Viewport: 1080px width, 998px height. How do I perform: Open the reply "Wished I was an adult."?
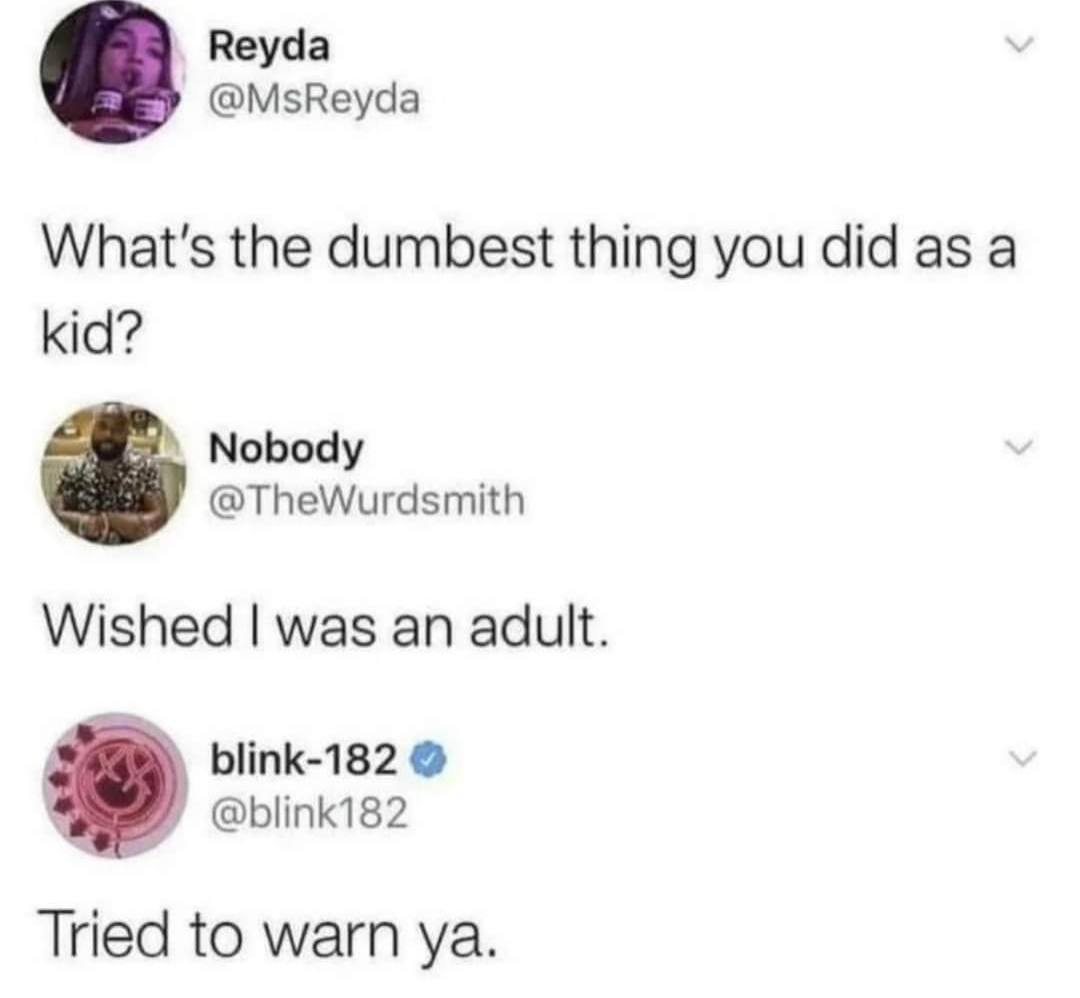326,629
